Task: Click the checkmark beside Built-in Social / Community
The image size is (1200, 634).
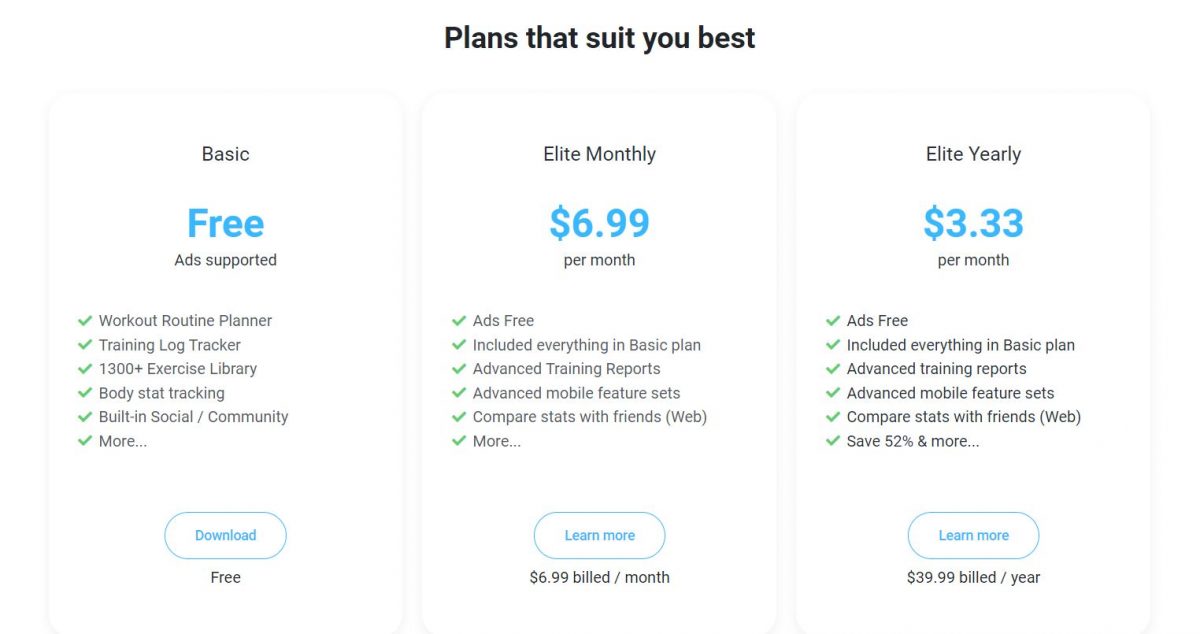Action: [x=85, y=416]
